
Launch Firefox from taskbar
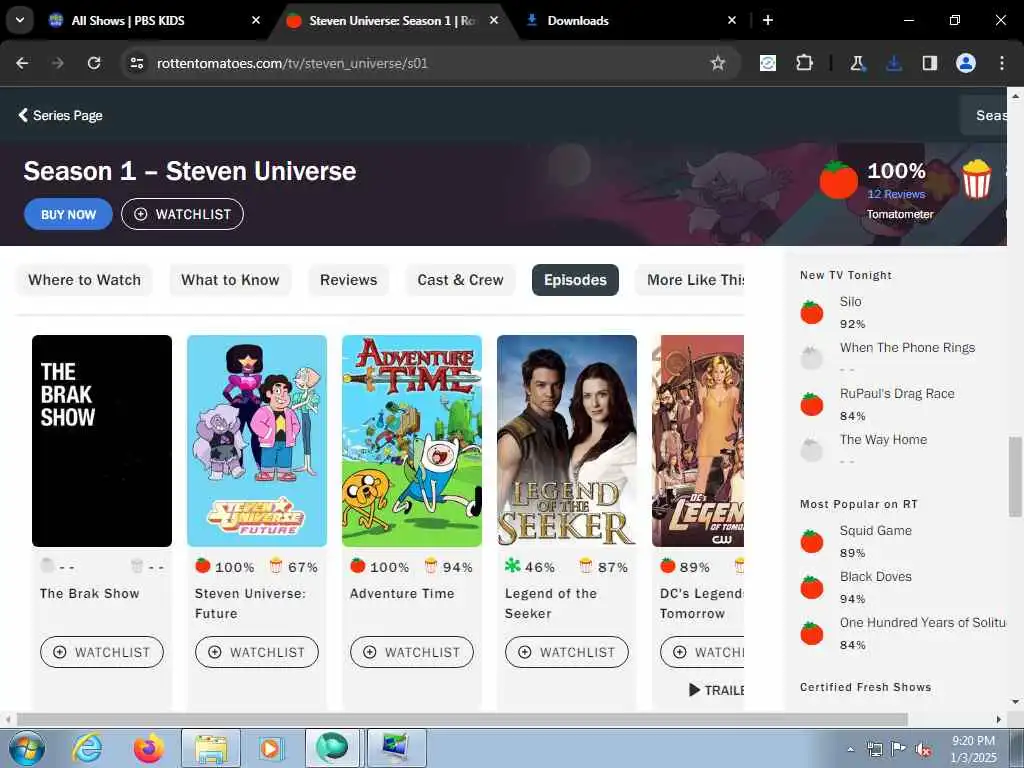[x=149, y=748]
